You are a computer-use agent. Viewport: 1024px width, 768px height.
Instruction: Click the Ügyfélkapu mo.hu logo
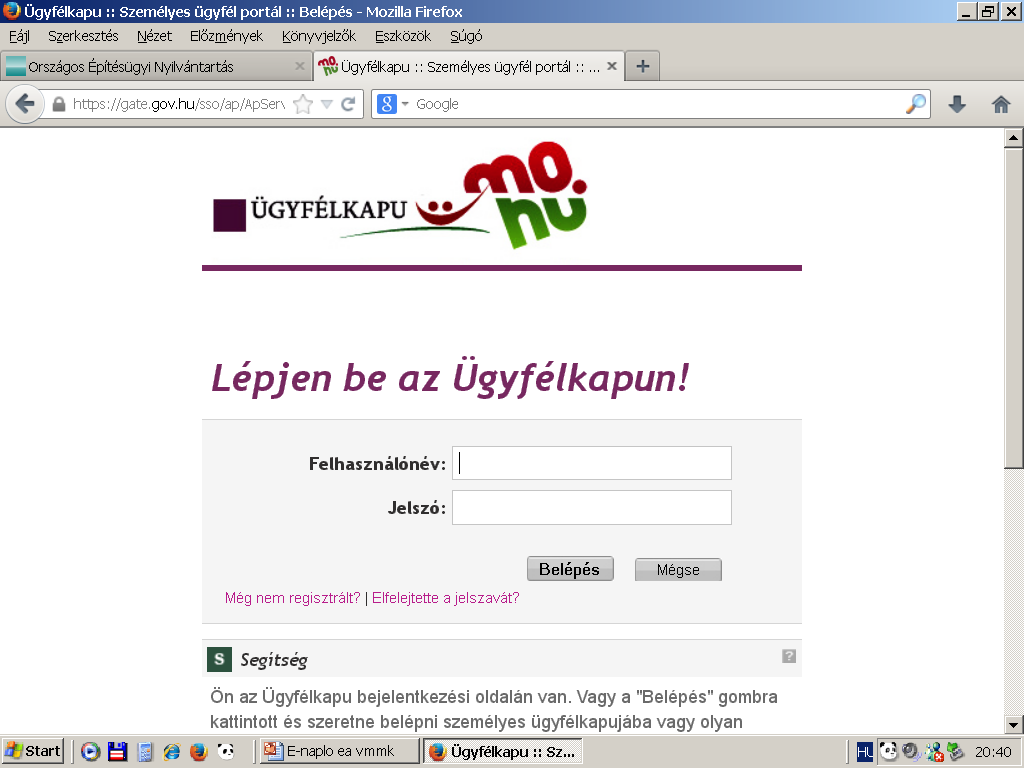click(x=401, y=195)
